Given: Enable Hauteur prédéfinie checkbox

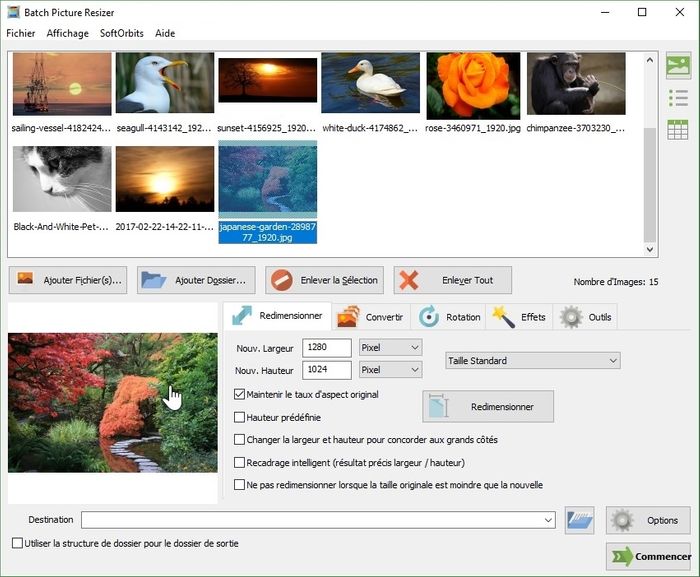Looking at the screenshot, I should click(x=239, y=417).
